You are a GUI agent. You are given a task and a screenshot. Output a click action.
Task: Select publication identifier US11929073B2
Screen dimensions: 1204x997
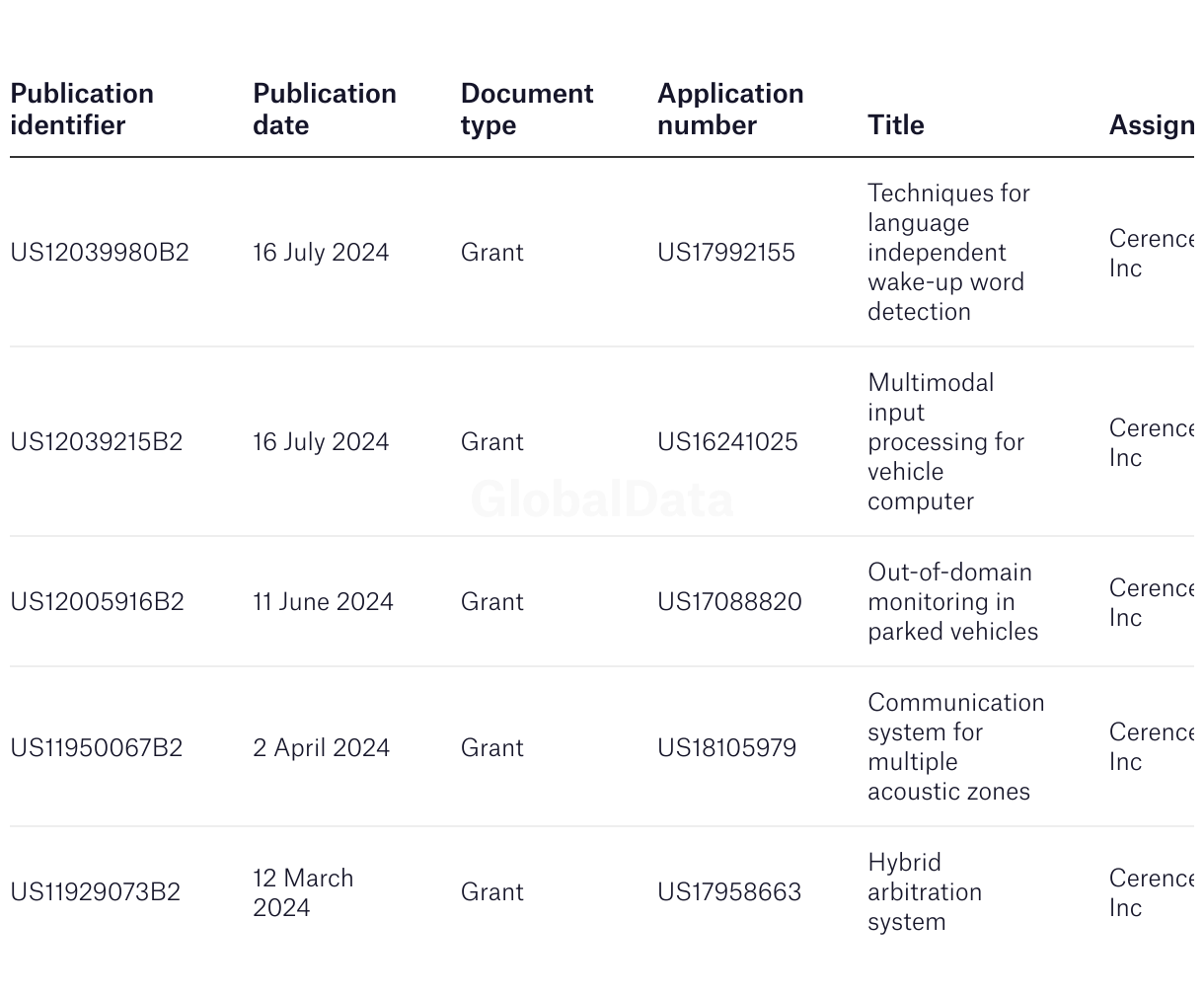click(96, 891)
